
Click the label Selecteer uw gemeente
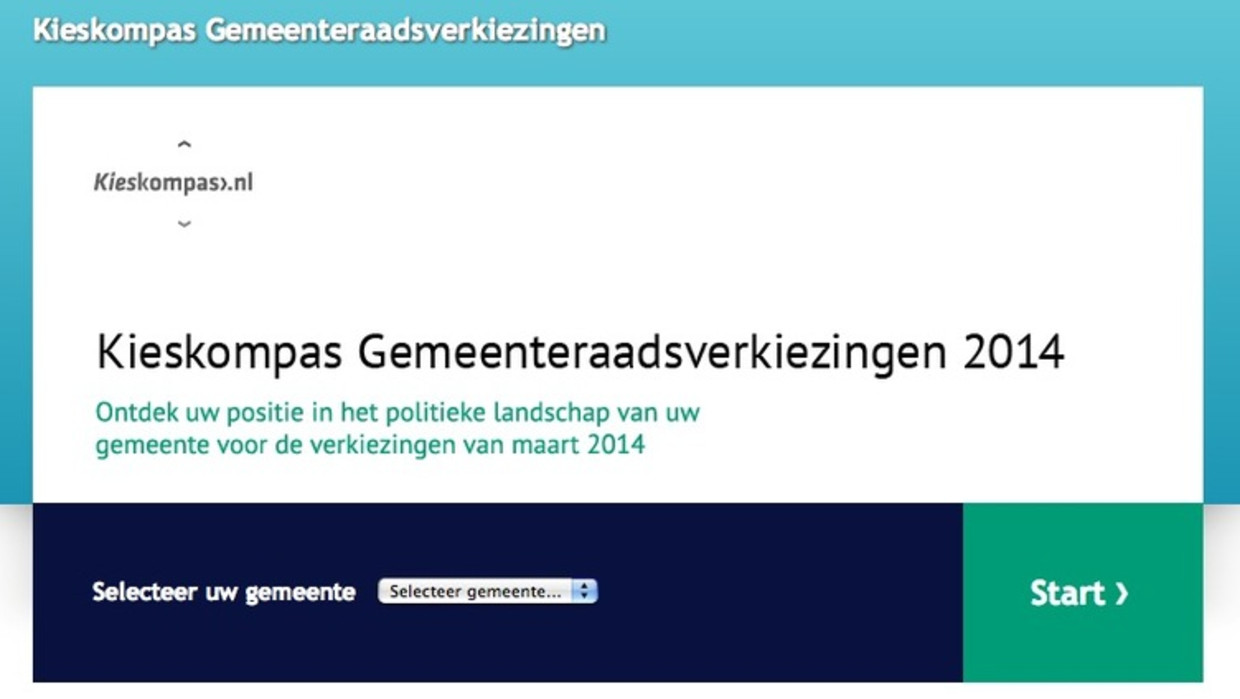coord(224,592)
